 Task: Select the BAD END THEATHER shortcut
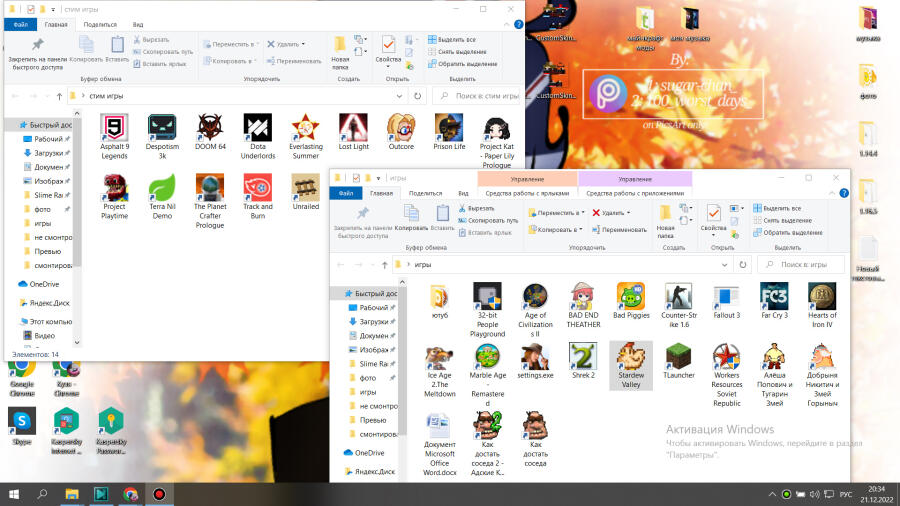pos(583,305)
